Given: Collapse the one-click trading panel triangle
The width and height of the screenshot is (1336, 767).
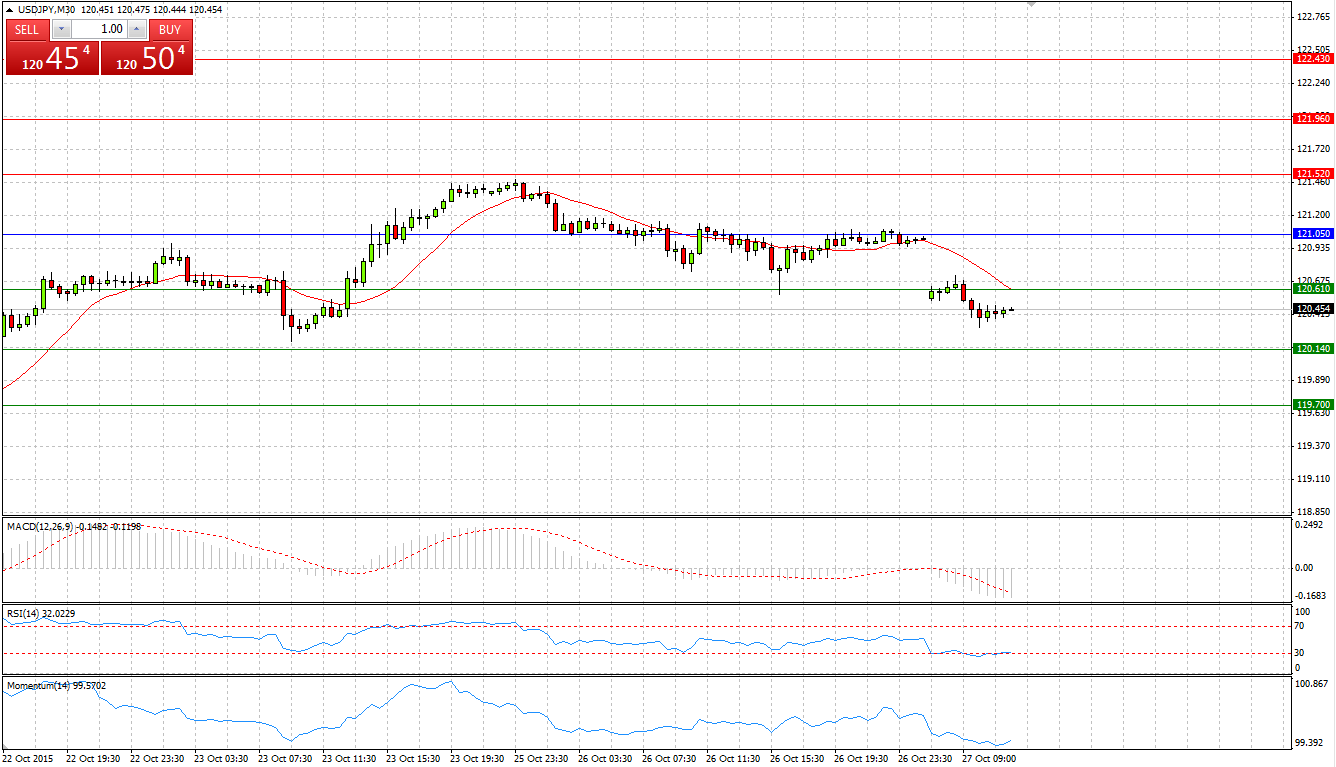Looking at the screenshot, I should (10, 9).
